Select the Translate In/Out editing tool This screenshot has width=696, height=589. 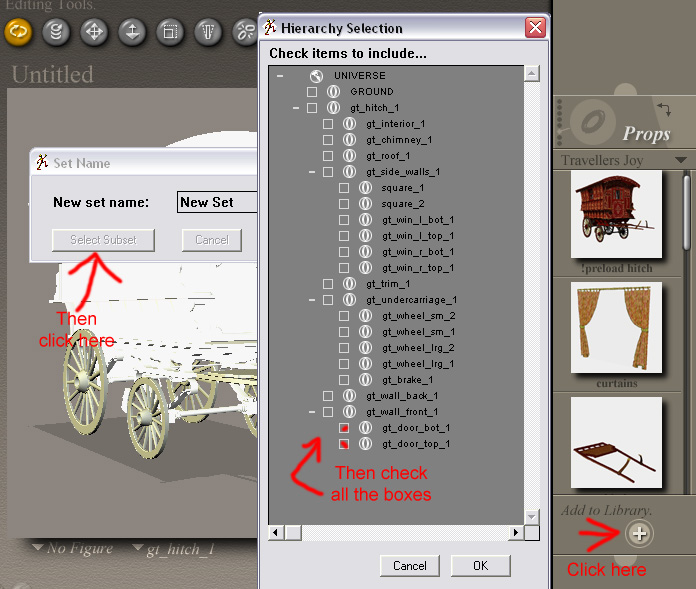132,32
